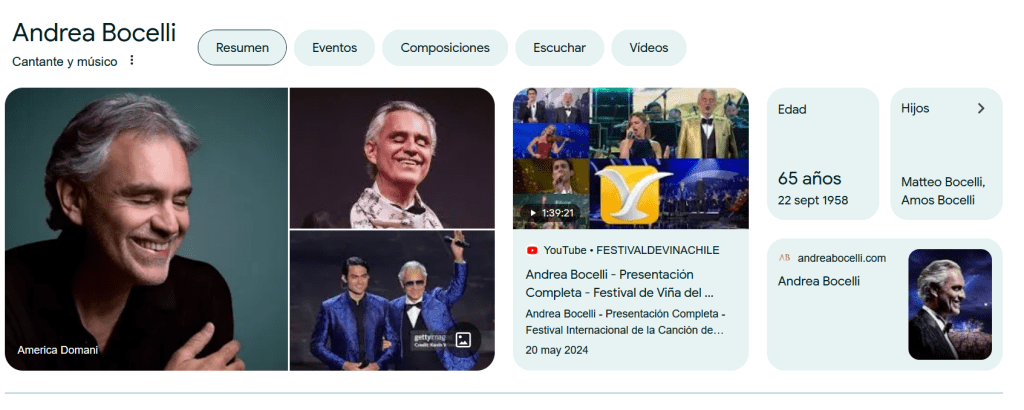Viewport: 1024px width, 410px height.
Task: Open the three-dot options menu beside Cantante y músico
Action: coord(131,60)
